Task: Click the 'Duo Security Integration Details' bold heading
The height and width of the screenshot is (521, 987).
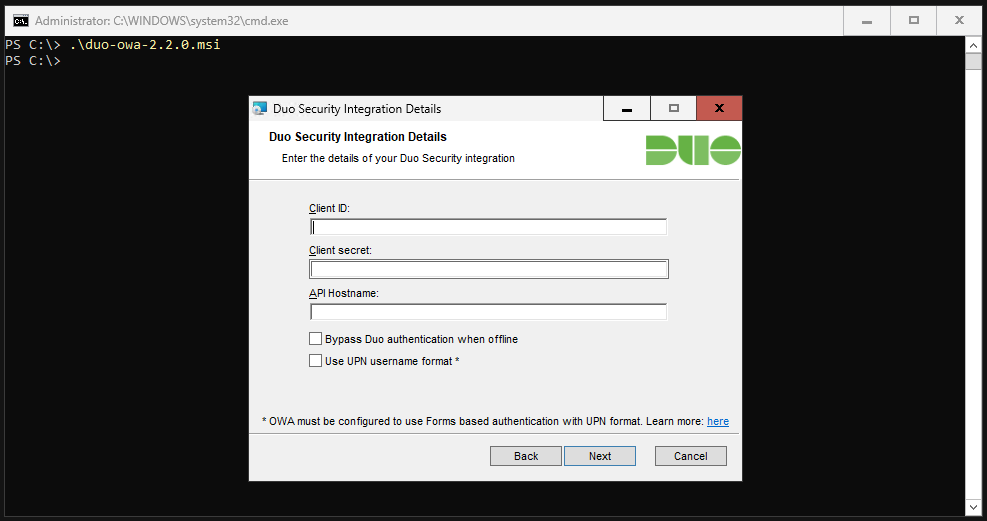Action: tap(358, 137)
